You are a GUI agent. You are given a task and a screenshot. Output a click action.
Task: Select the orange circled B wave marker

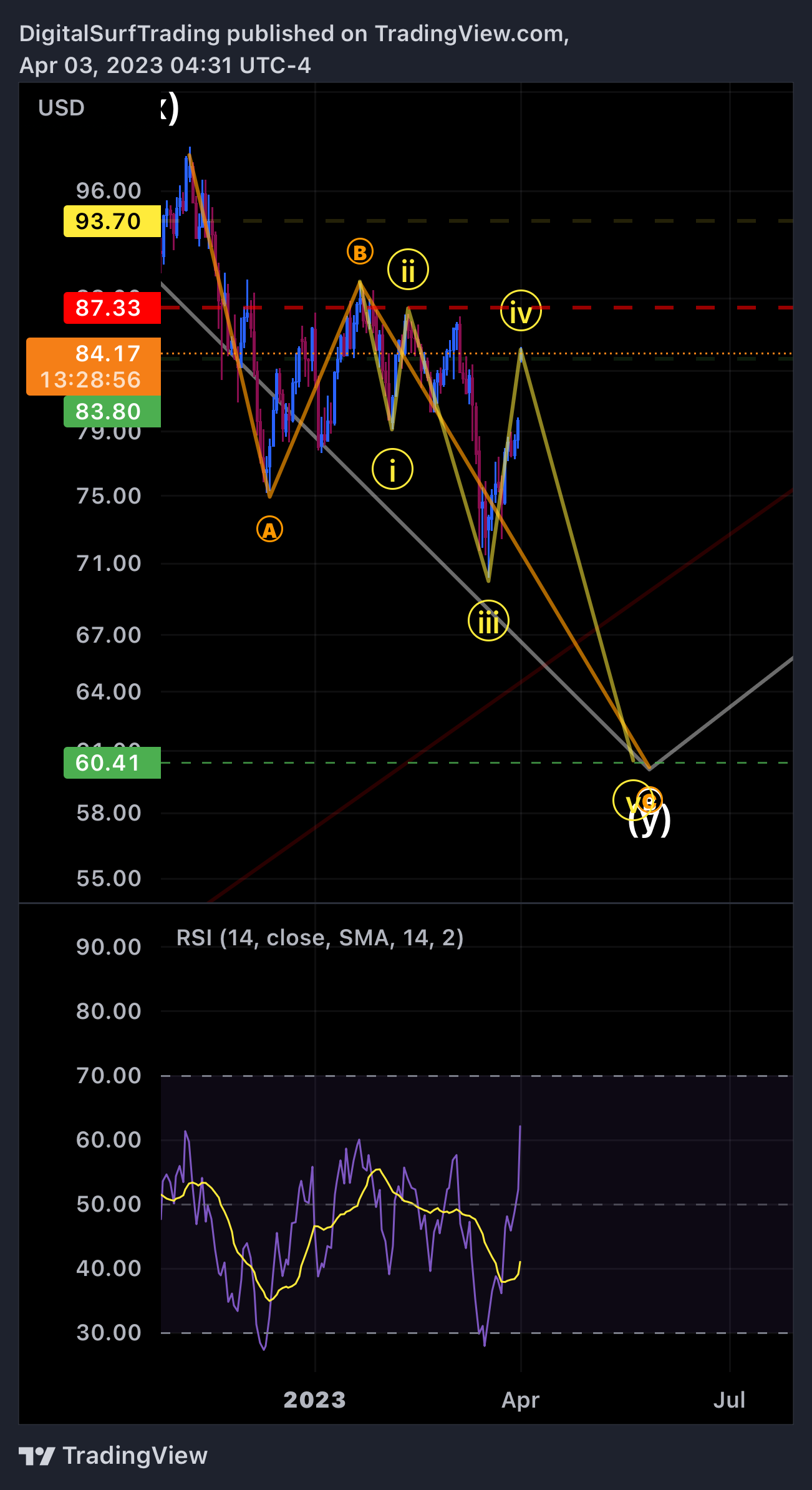(360, 252)
